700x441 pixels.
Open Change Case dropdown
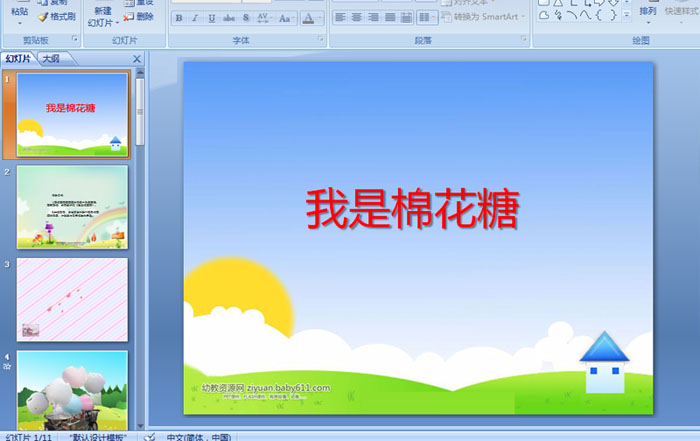286,18
